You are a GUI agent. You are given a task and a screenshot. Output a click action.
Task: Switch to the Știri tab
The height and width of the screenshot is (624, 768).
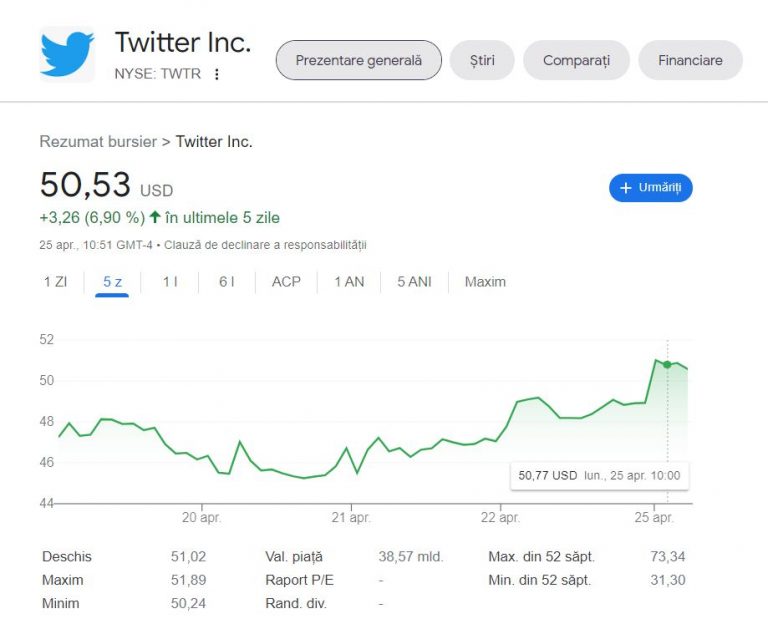(482, 60)
